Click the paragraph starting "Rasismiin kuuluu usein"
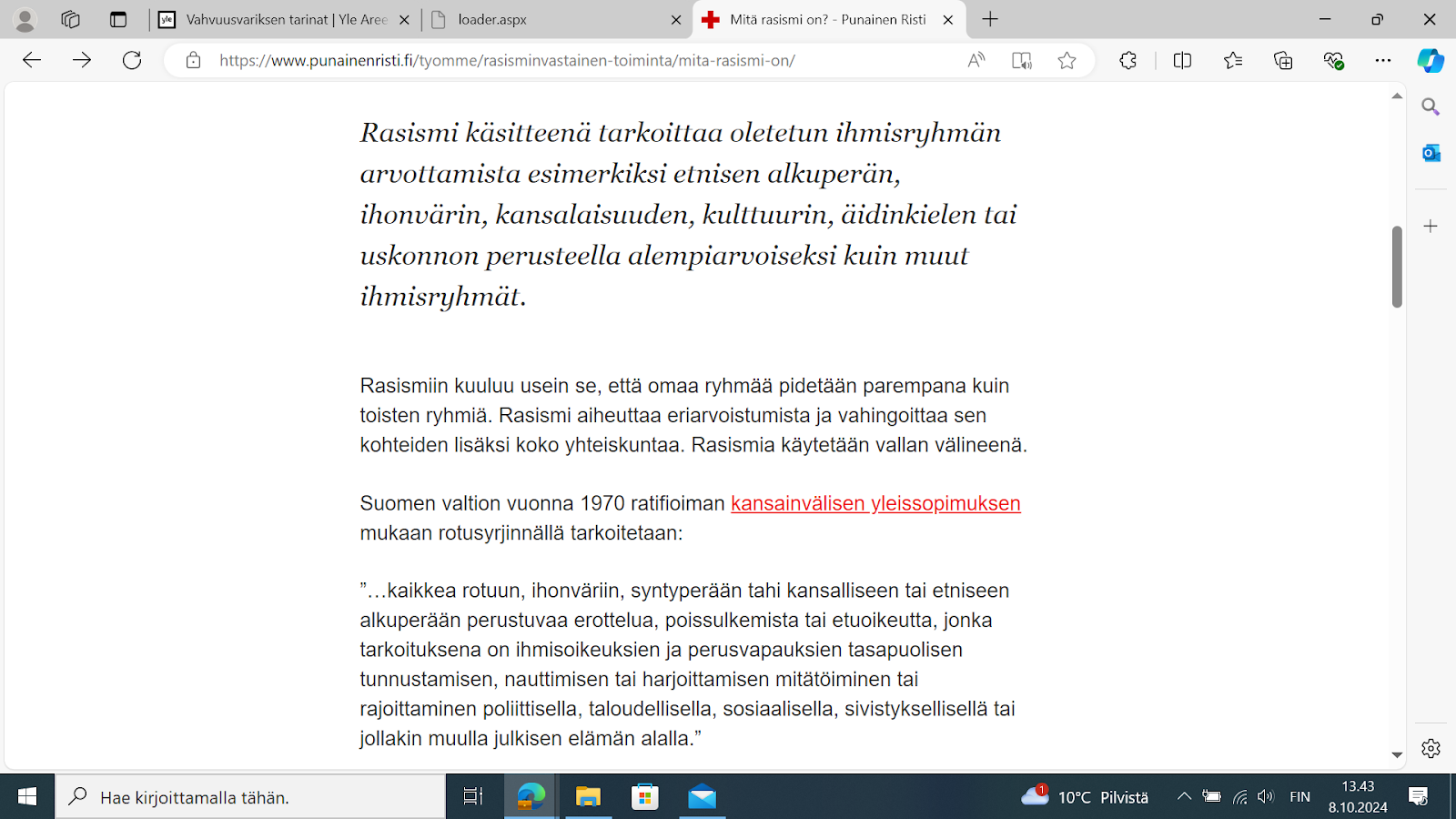This screenshot has height=819, width=1456. tap(693, 415)
